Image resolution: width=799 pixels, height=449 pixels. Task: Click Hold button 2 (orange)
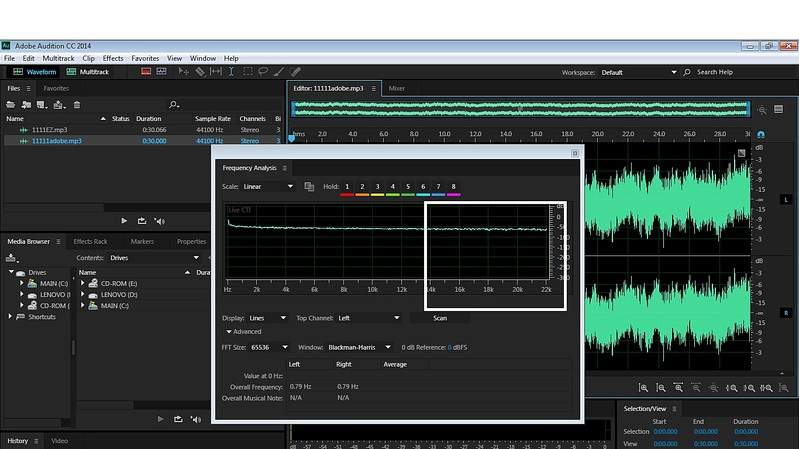pyautogui.click(x=362, y=187)
